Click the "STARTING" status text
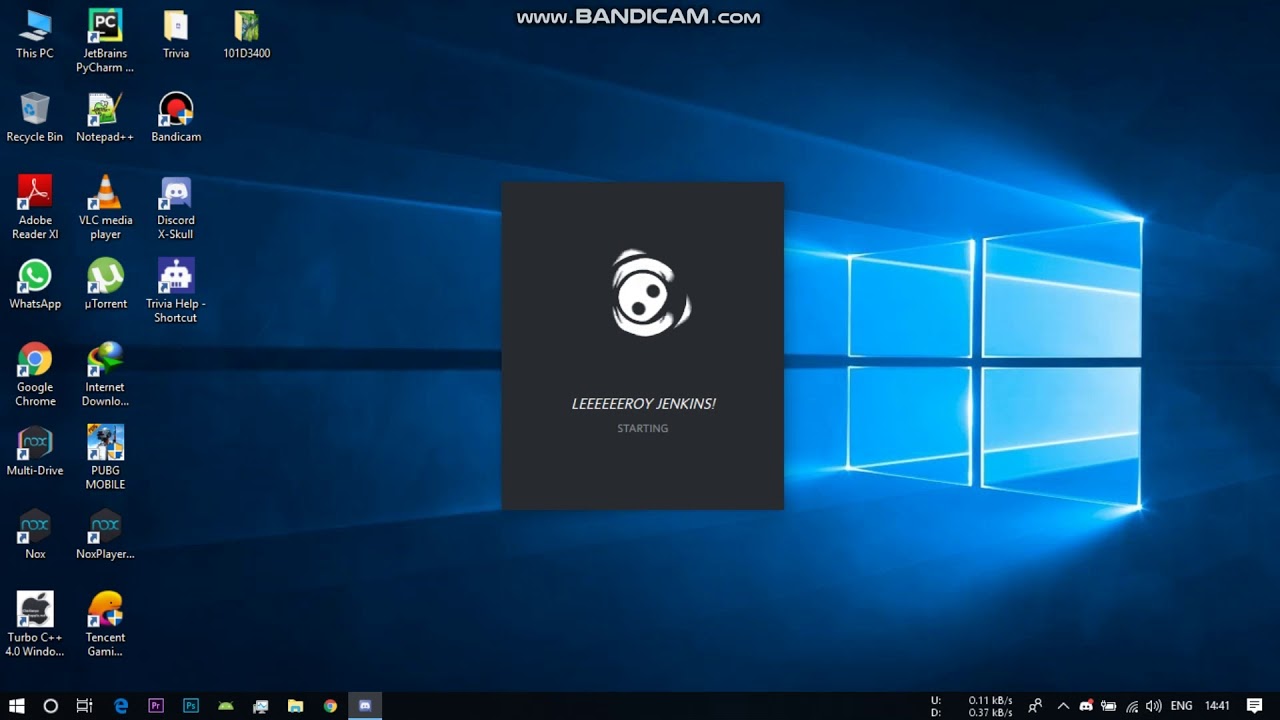 coord(643,428)
